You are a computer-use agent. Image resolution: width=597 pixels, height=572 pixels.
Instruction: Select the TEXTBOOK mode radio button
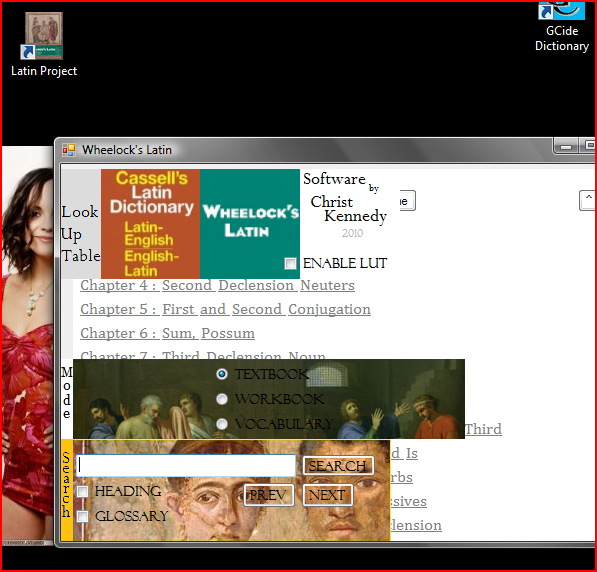pyautogui.click(x=222, y=374)
